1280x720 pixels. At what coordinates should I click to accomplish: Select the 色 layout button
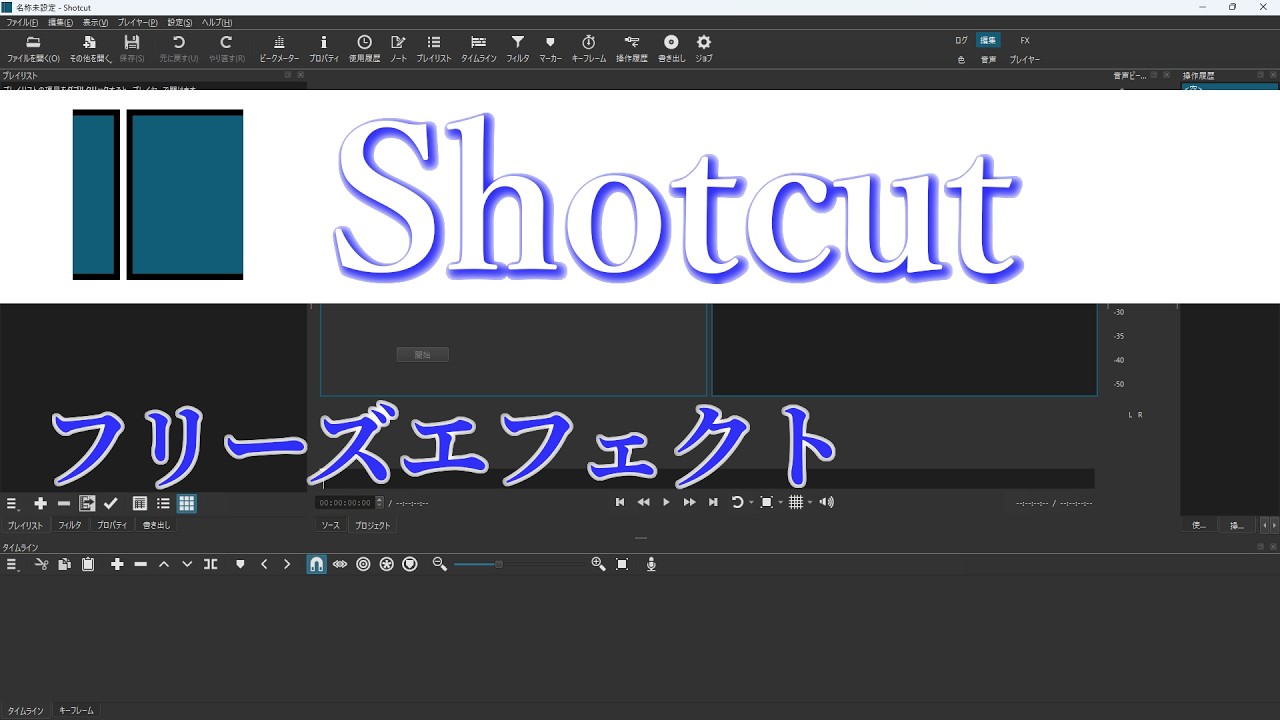coord(961,60)
